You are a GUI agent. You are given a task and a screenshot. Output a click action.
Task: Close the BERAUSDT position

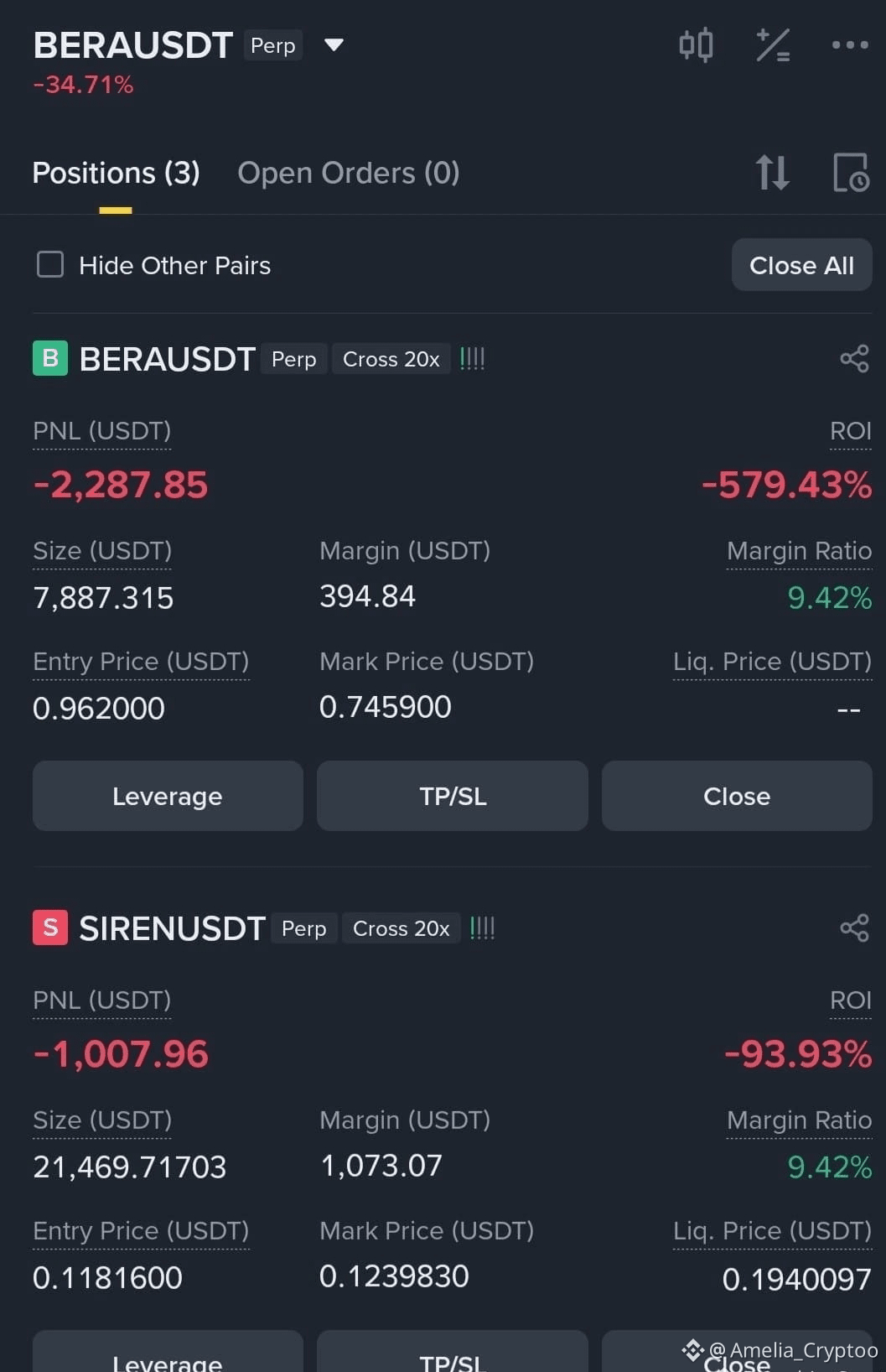coord(737,796)
